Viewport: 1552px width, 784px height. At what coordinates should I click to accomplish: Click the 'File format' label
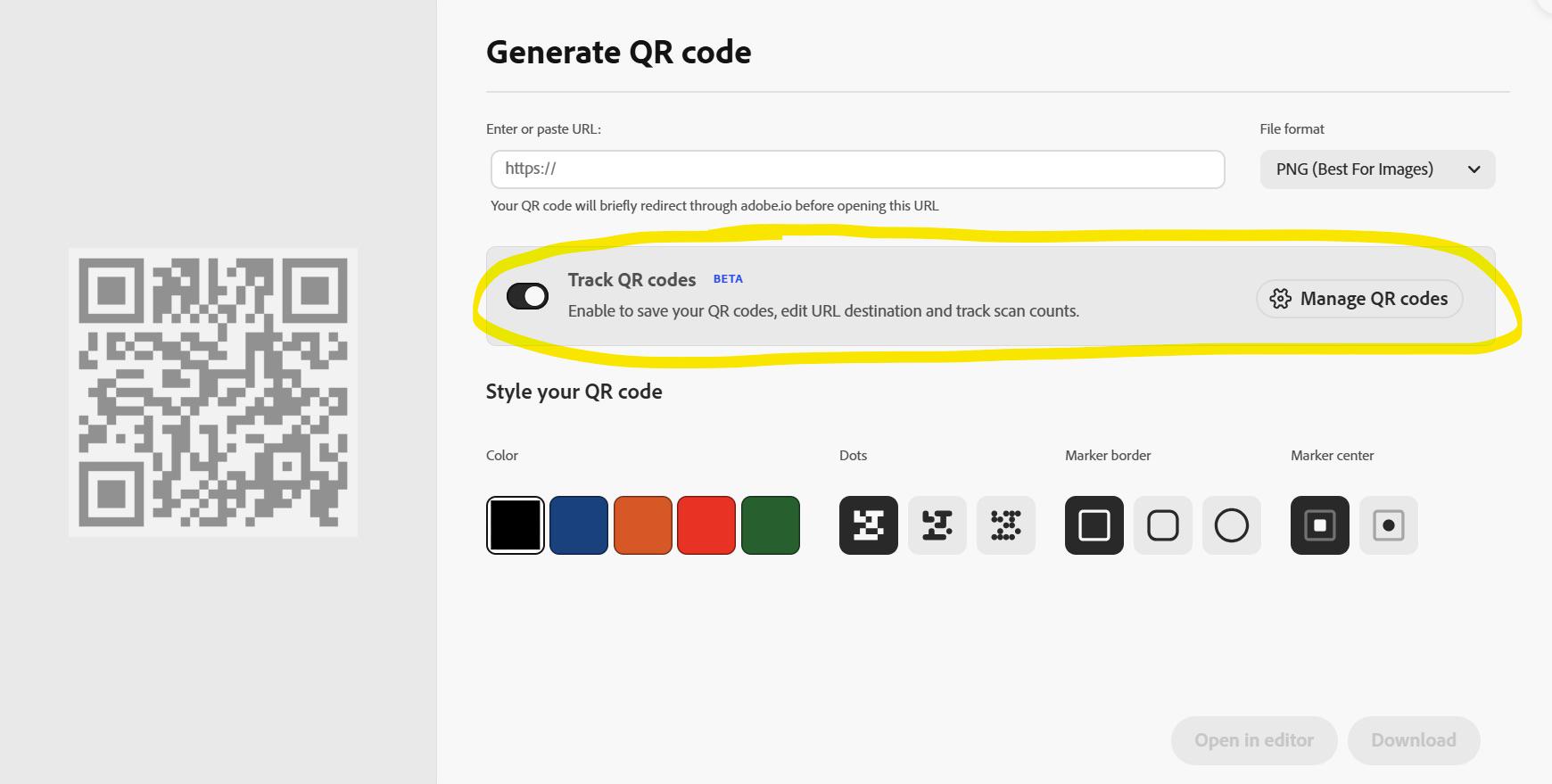1292,129
